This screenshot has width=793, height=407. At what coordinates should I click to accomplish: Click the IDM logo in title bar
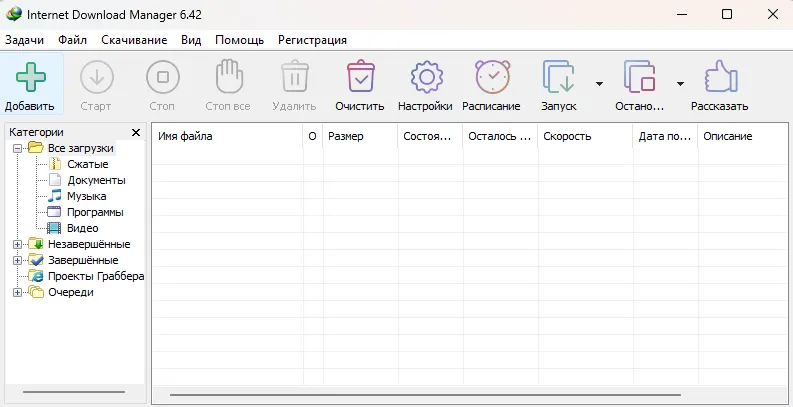pos(14,14)
